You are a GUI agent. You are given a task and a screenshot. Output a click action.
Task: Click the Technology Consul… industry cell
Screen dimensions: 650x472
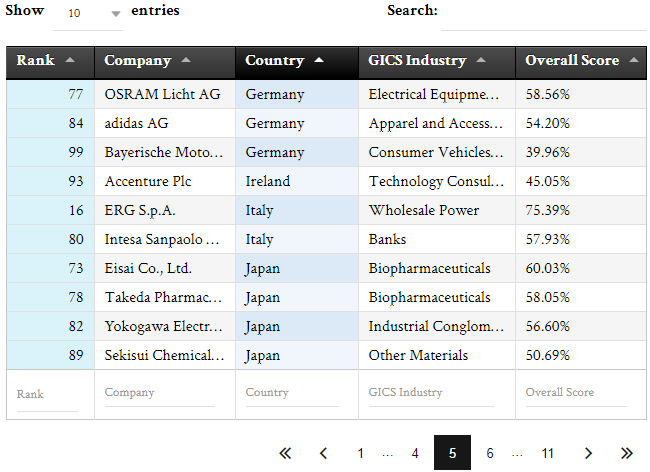pyautogui.click(x=437, y=181)
